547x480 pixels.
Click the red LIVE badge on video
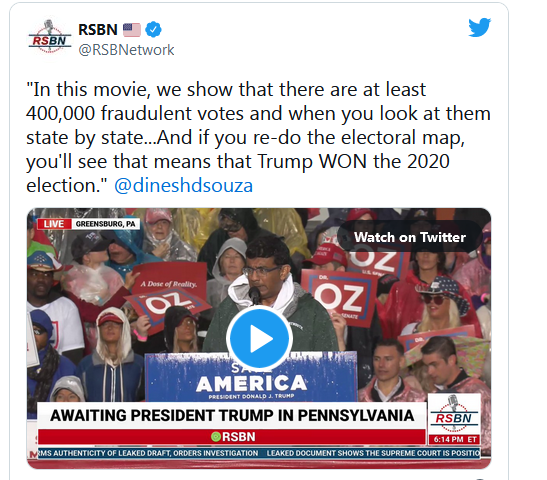coord(54,224)
